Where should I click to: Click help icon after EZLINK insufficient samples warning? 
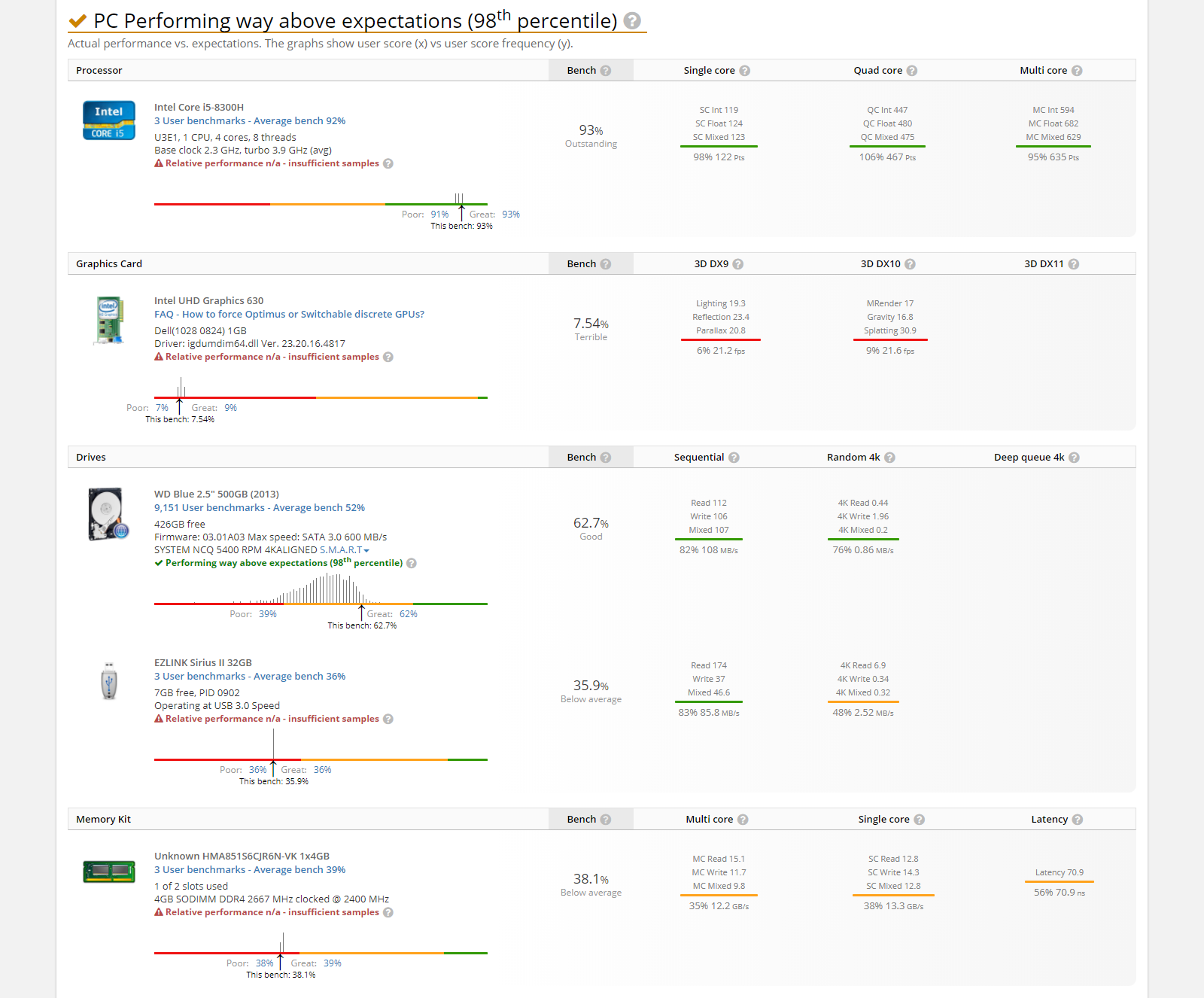point(388,719)
